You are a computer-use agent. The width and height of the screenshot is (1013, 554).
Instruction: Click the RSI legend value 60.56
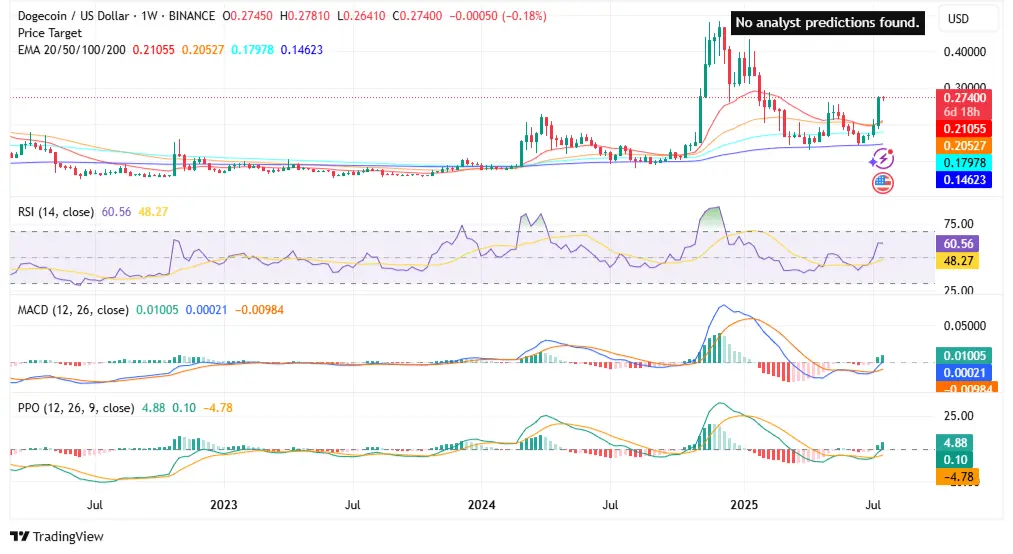[116, 212]
